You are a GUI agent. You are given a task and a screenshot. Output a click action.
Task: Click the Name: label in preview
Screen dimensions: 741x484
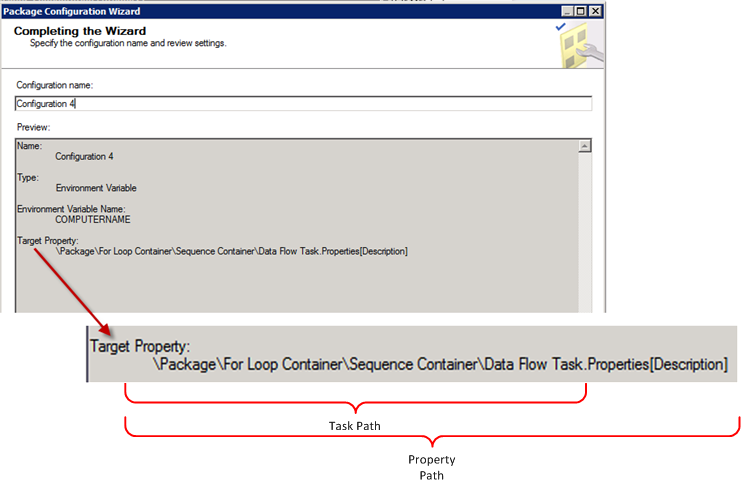[x=29, y=146]
